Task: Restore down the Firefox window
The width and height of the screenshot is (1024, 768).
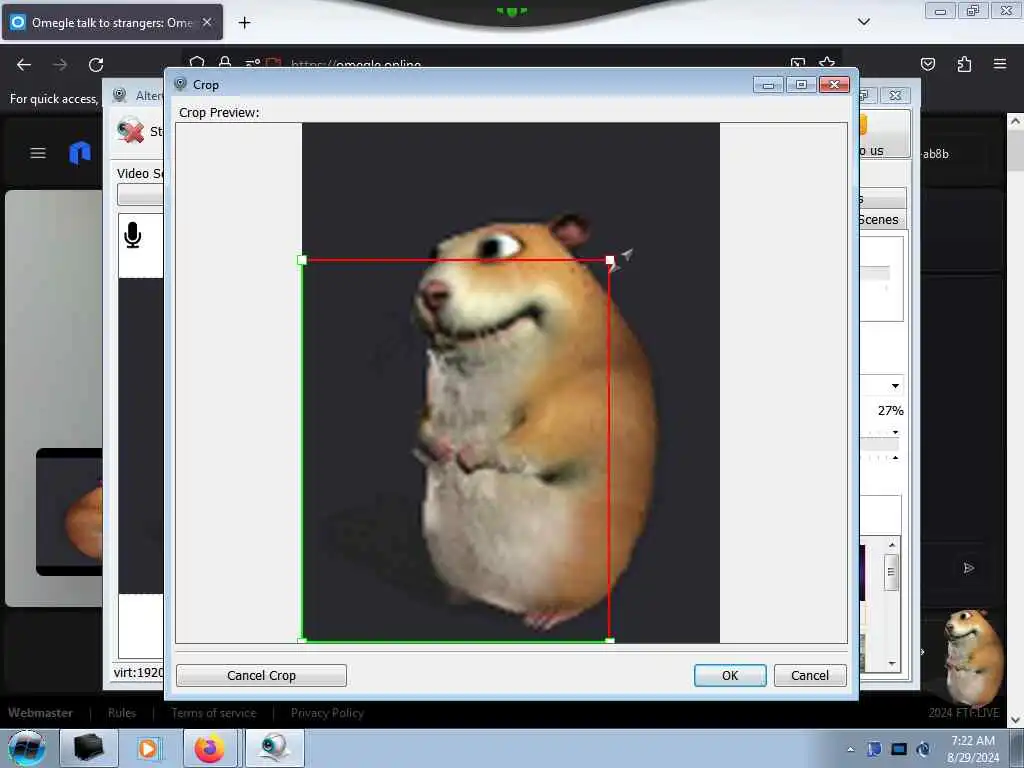Action: pos(973,10)
